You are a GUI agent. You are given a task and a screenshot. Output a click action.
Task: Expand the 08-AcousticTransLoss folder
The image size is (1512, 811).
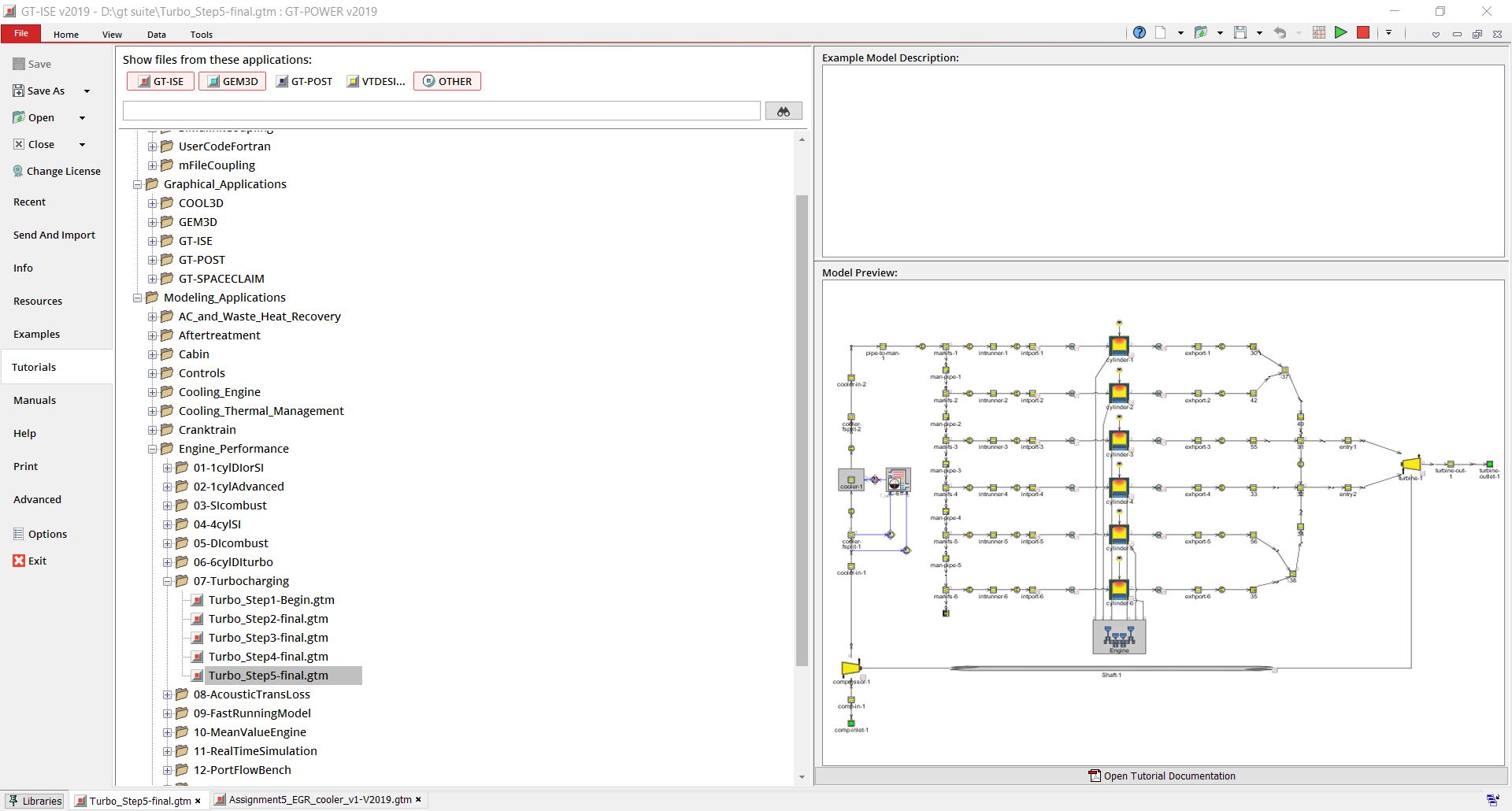pyautogui.click(x=168, y=694)
